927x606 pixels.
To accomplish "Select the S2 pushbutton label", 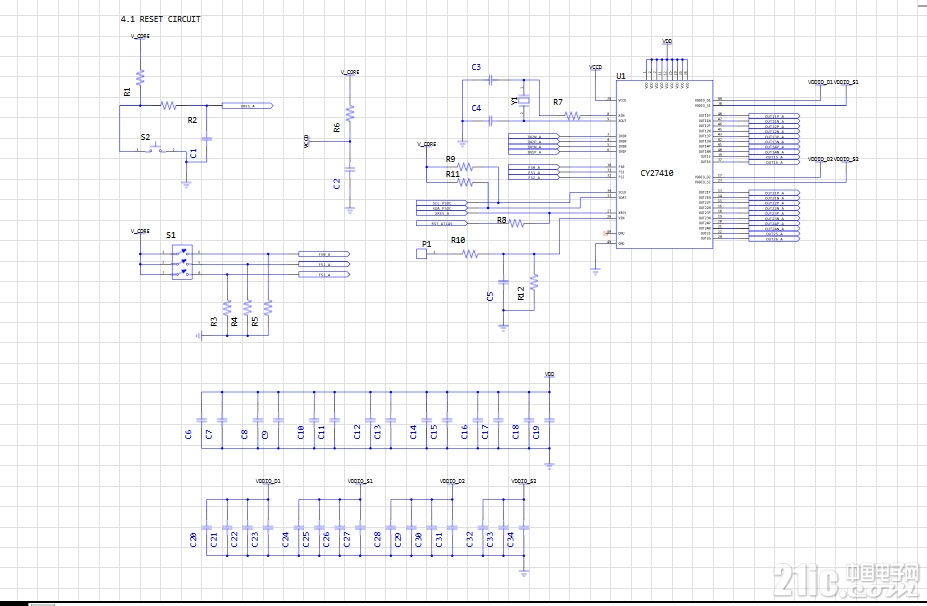I will (x=145, y=137).
